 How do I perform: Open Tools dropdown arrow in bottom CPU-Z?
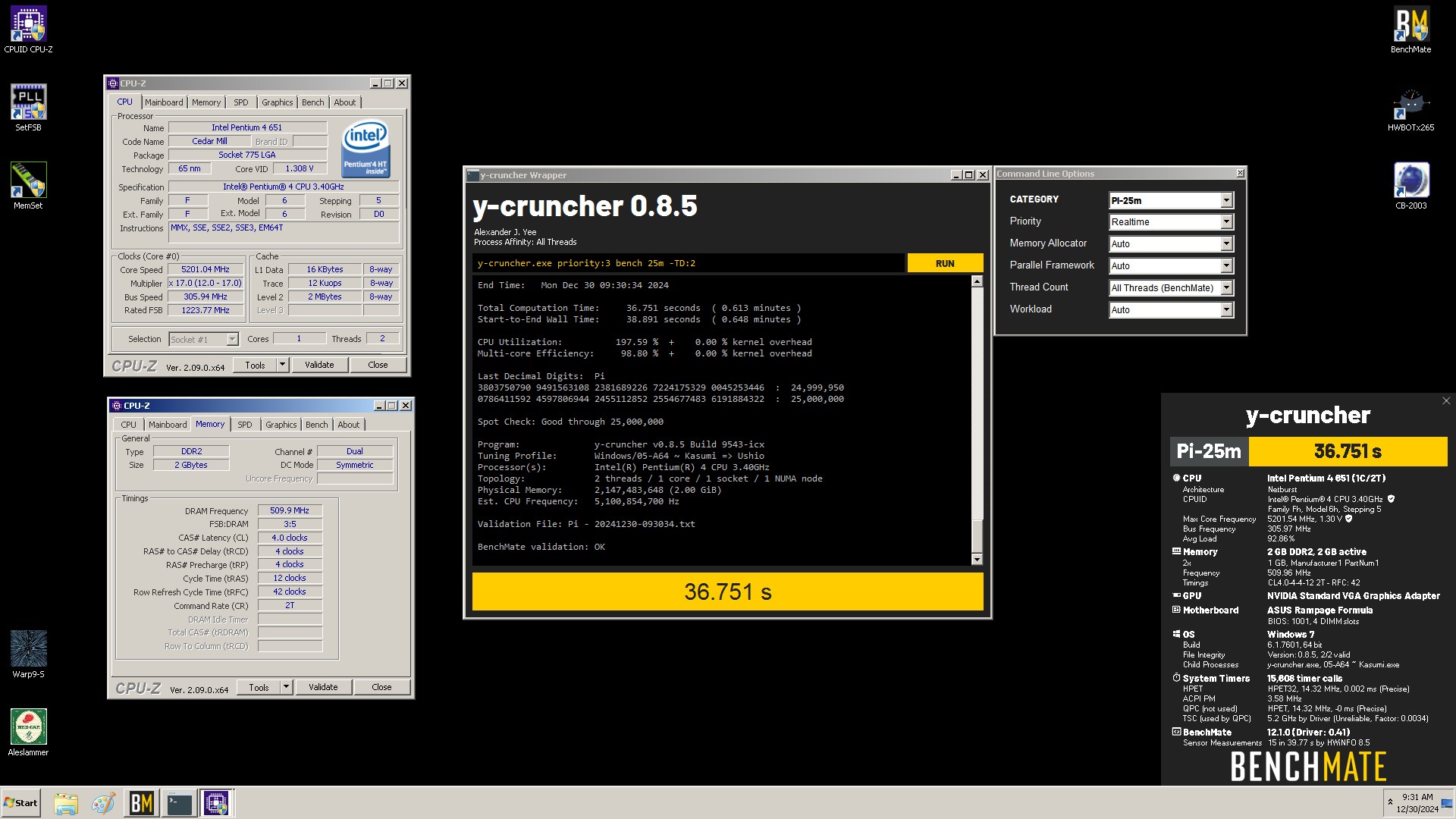pyautogui.click(x=286, y=687)
